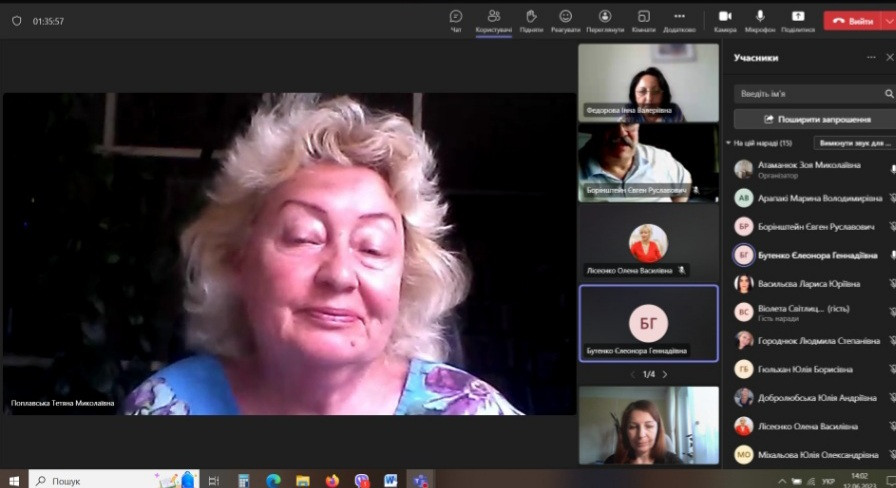Click the Поширити запрошення button
The image size is (896, 488).
pos(810,119)
